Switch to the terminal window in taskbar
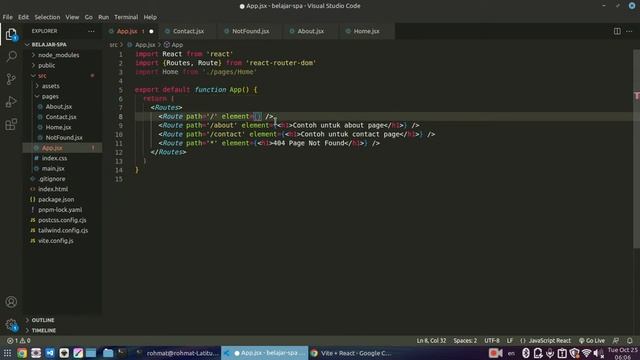640x360 pixels. [178, 353]
